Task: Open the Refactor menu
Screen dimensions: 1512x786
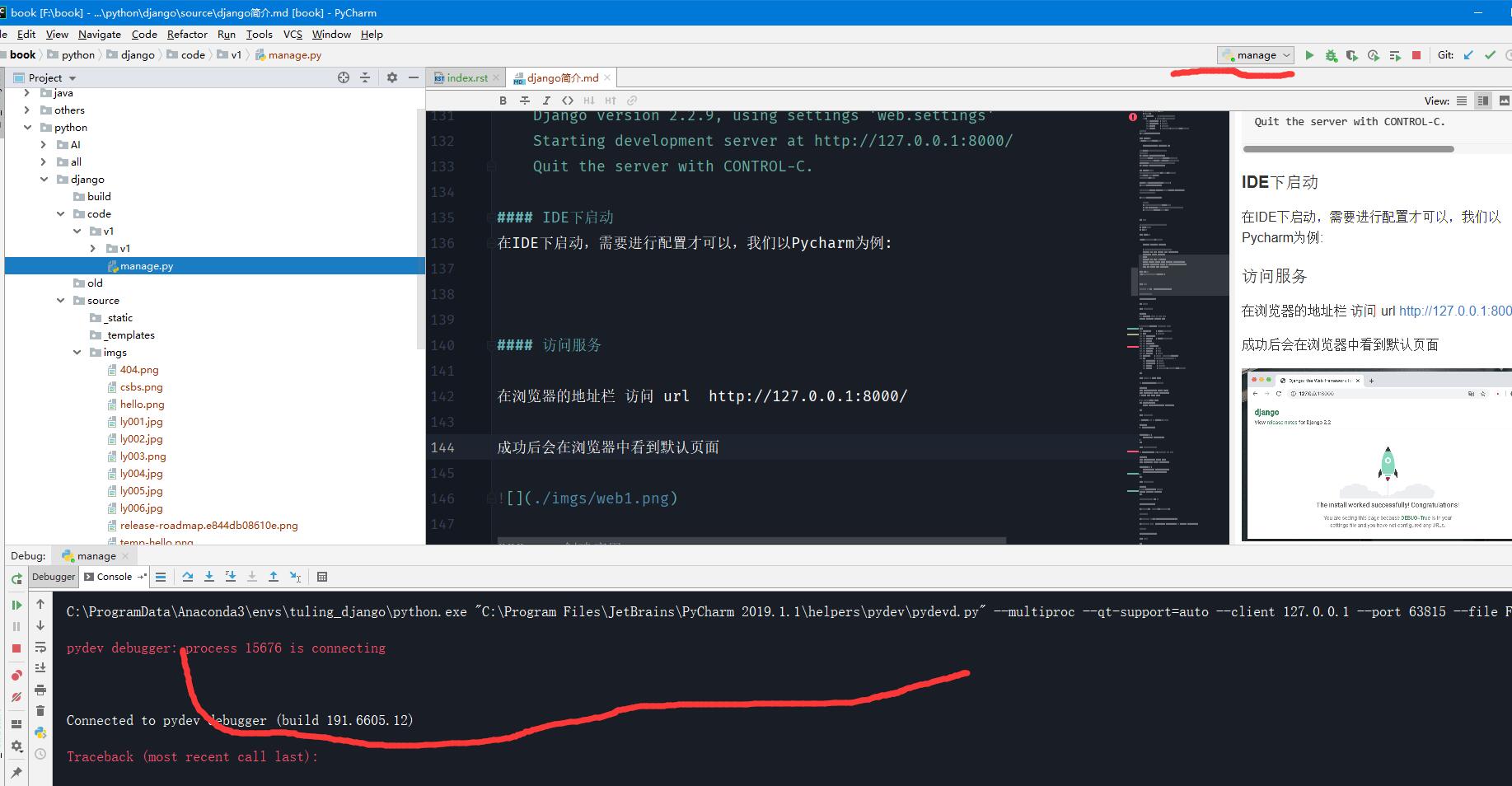Action: (187, 34)
